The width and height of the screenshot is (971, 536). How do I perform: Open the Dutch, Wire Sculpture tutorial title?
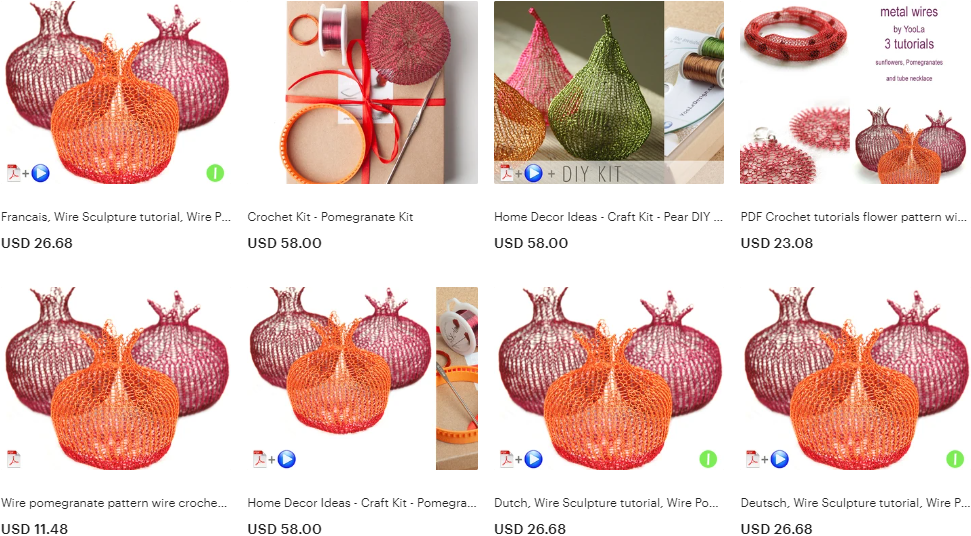click(x=606, y=503)
